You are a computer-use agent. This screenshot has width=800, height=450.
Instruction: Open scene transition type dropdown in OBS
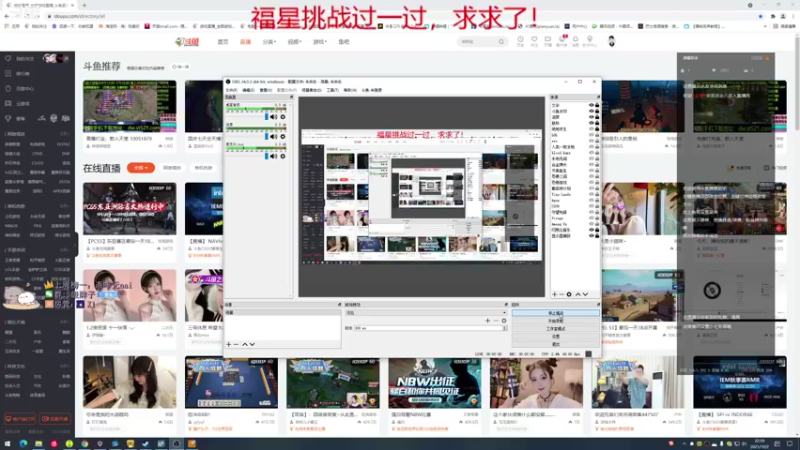click(426, 313)
